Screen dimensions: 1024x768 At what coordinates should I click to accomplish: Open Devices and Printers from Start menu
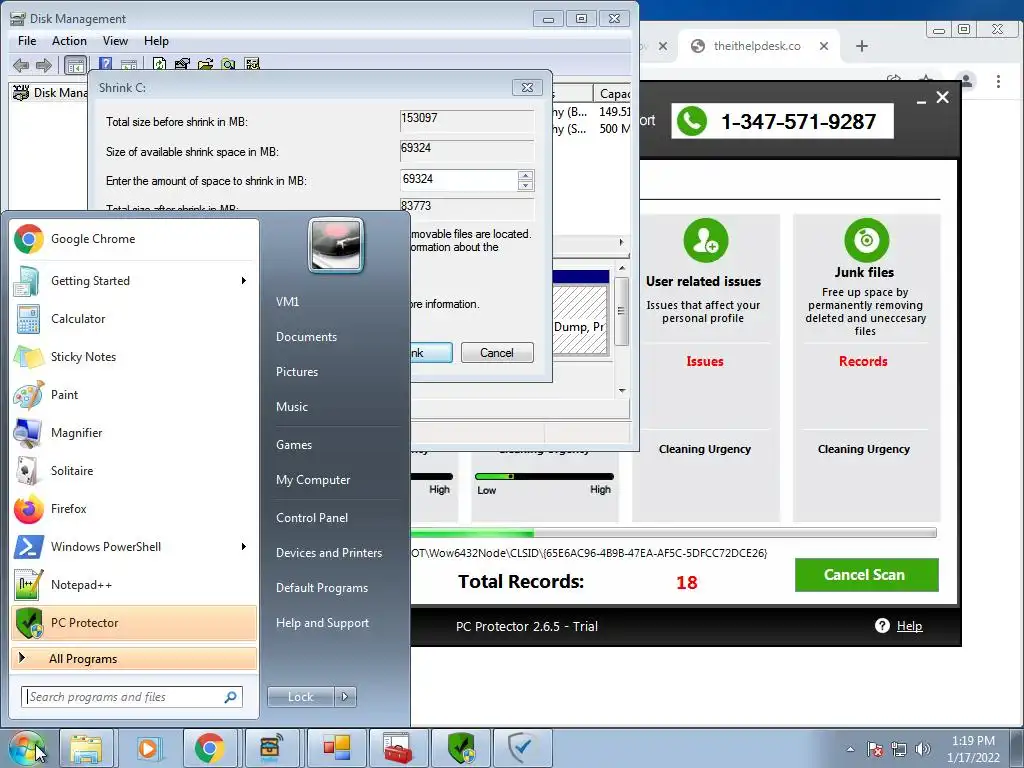328,553
